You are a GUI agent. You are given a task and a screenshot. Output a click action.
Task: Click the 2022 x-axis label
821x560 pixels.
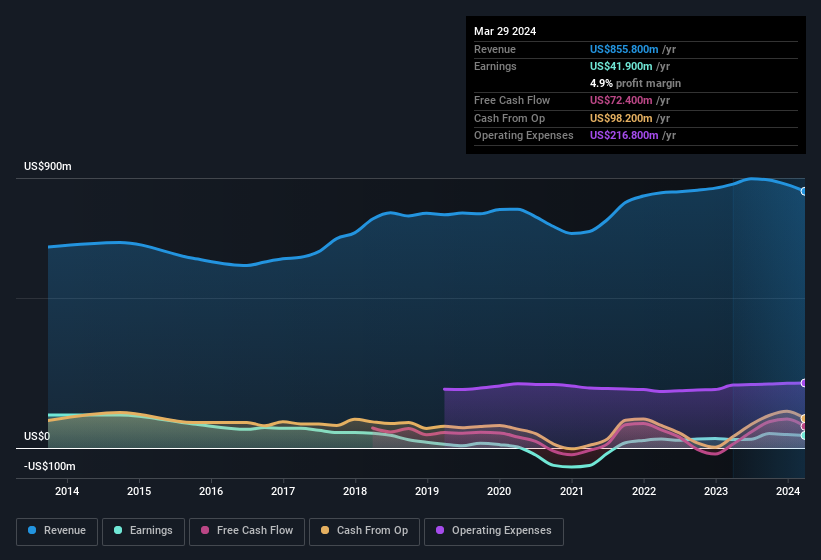[644, 491]
